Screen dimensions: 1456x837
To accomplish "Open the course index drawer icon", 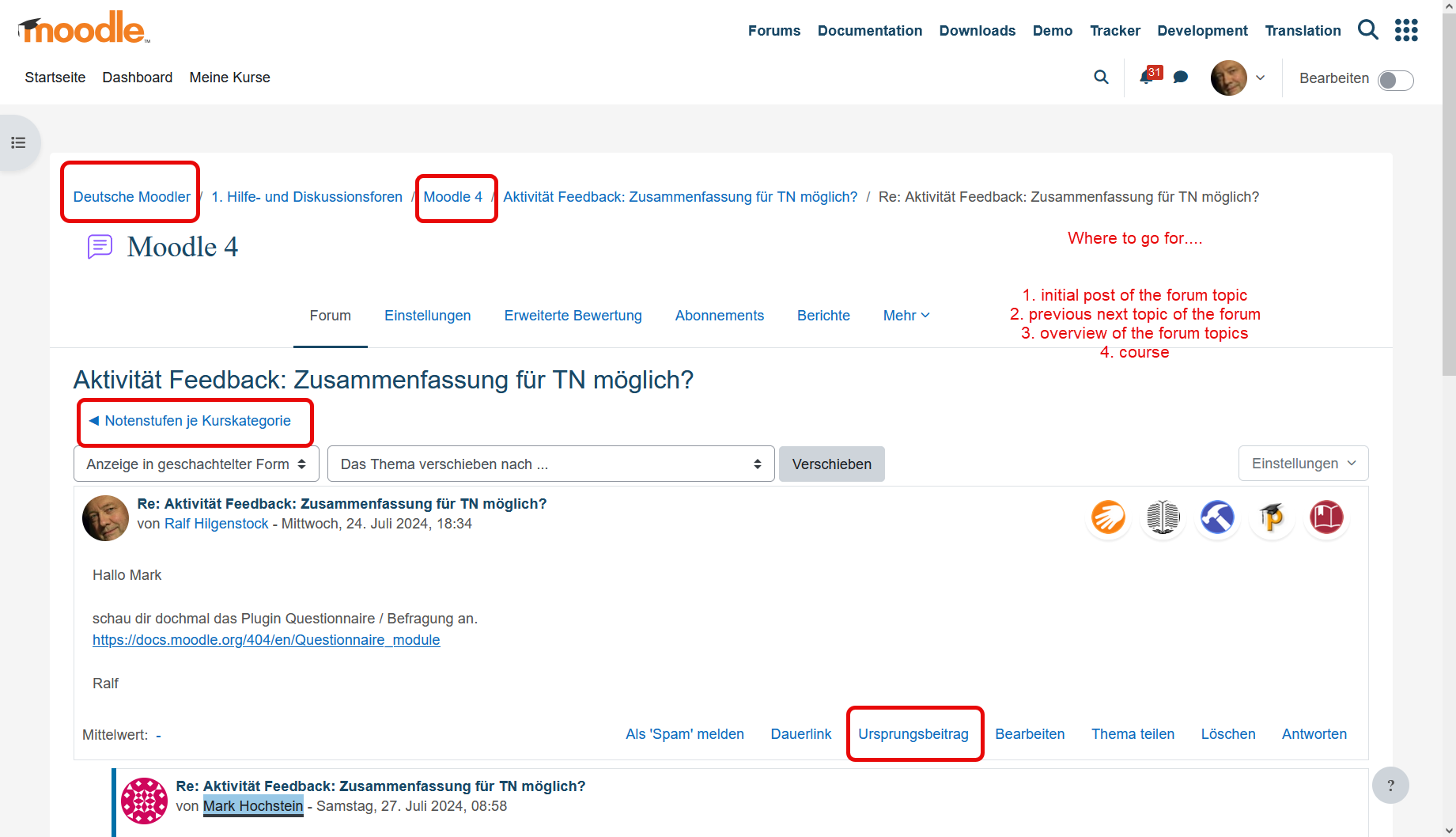I will [x=18, y=142].
